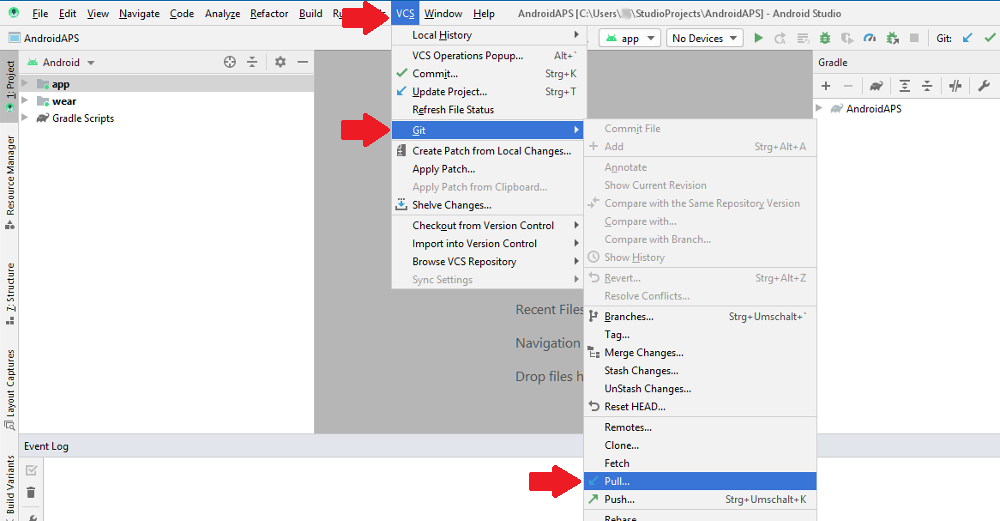The image size is (1000, 521).
Task: Click the mark all as read checkbox icon in Event Log
Action: click(31, 470)
